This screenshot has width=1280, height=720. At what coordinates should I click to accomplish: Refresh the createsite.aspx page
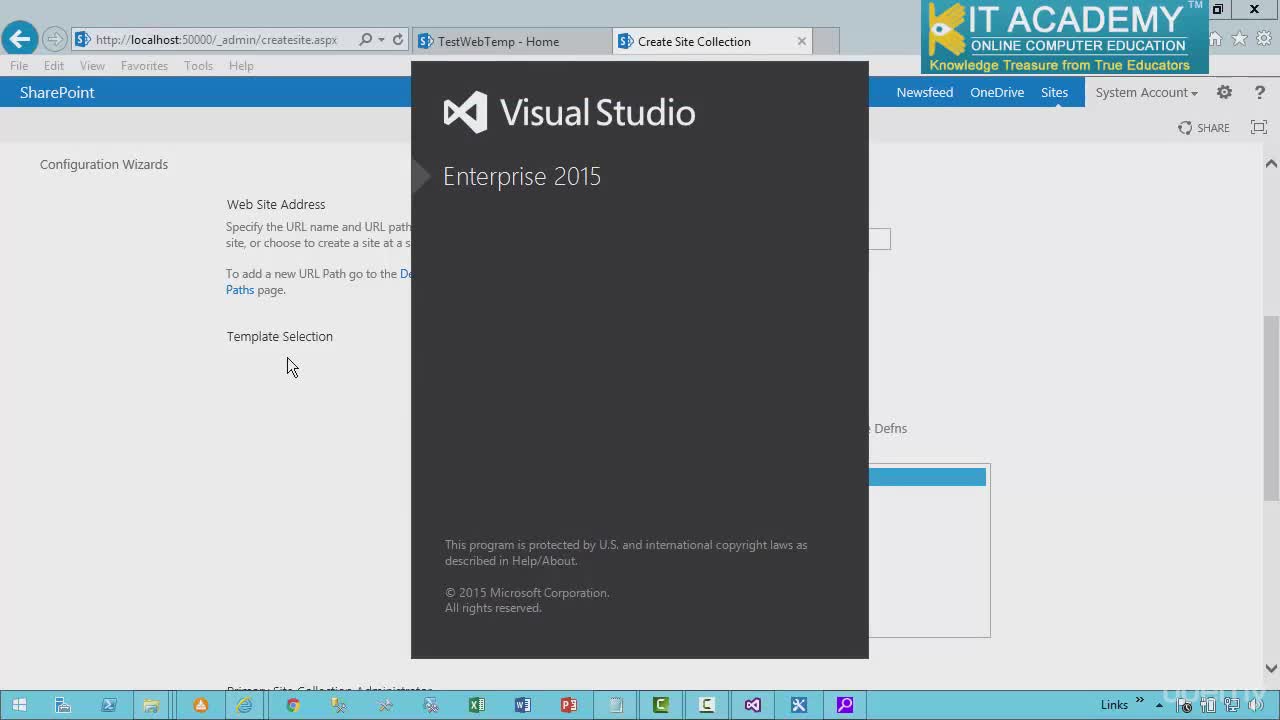(x=398, y=40)
